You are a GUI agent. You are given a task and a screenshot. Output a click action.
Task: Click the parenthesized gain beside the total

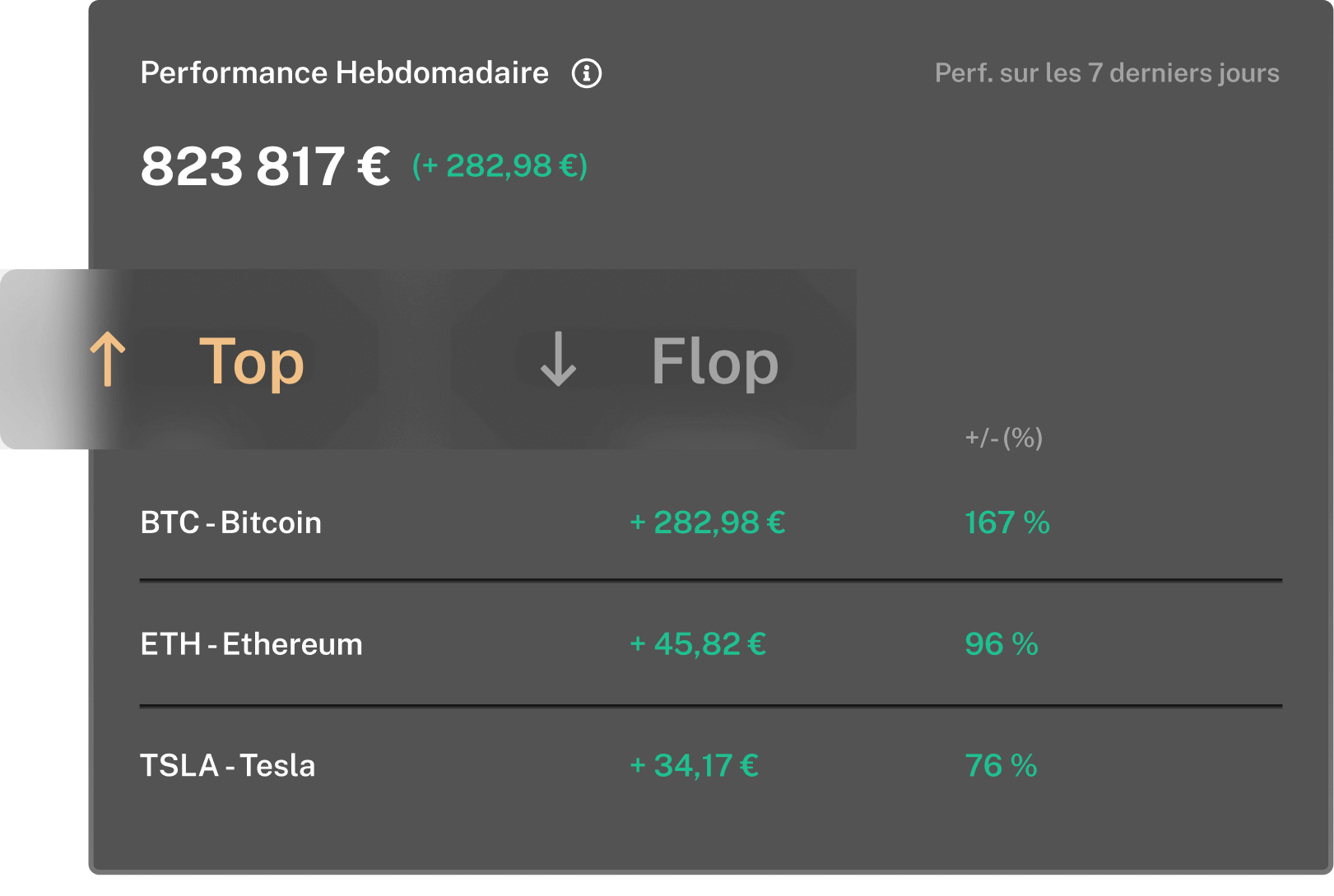coord(500,166)
